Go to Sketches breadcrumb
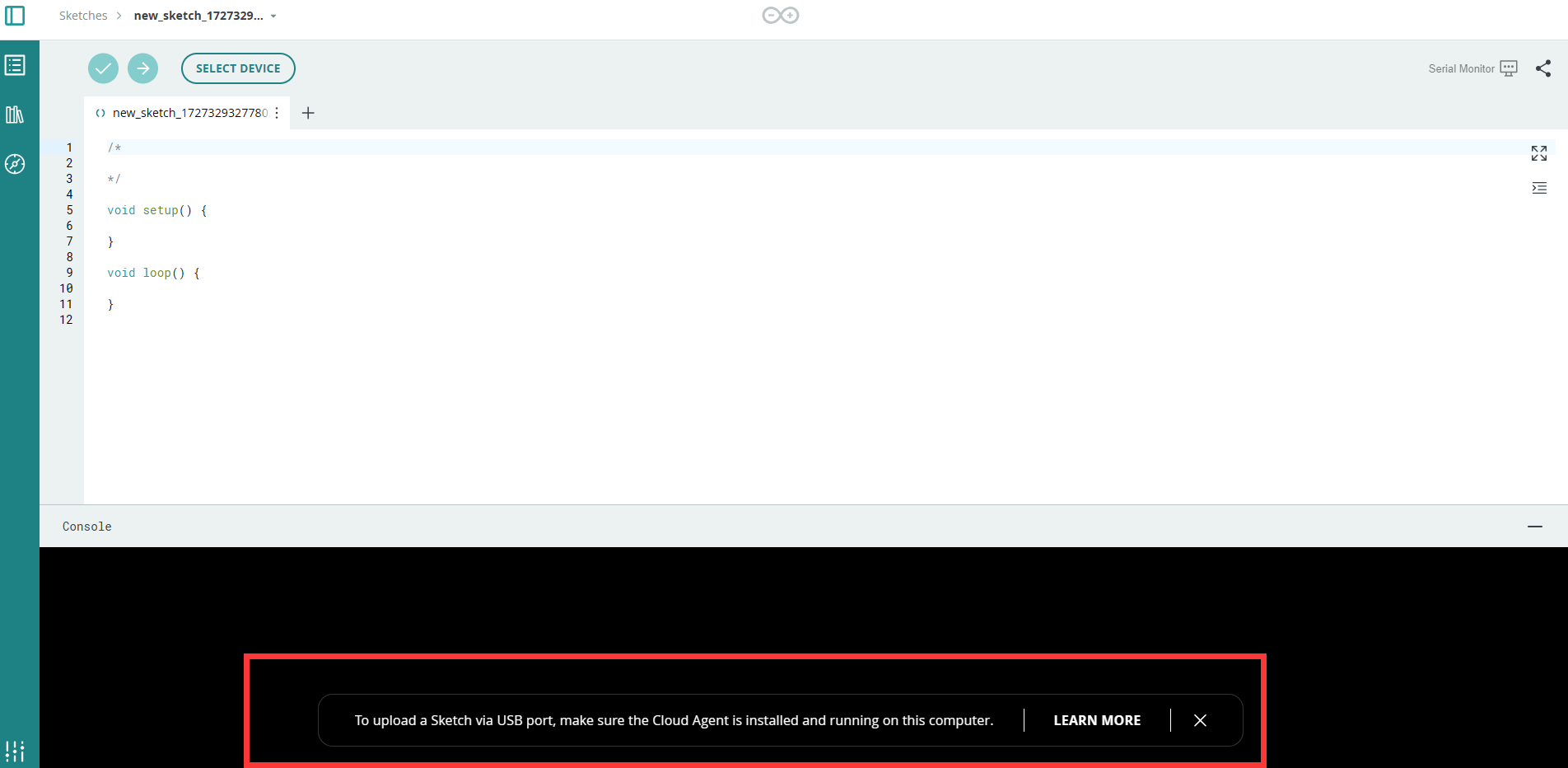The height and width of the screenshot is (768, 1568). click(83, 16)
